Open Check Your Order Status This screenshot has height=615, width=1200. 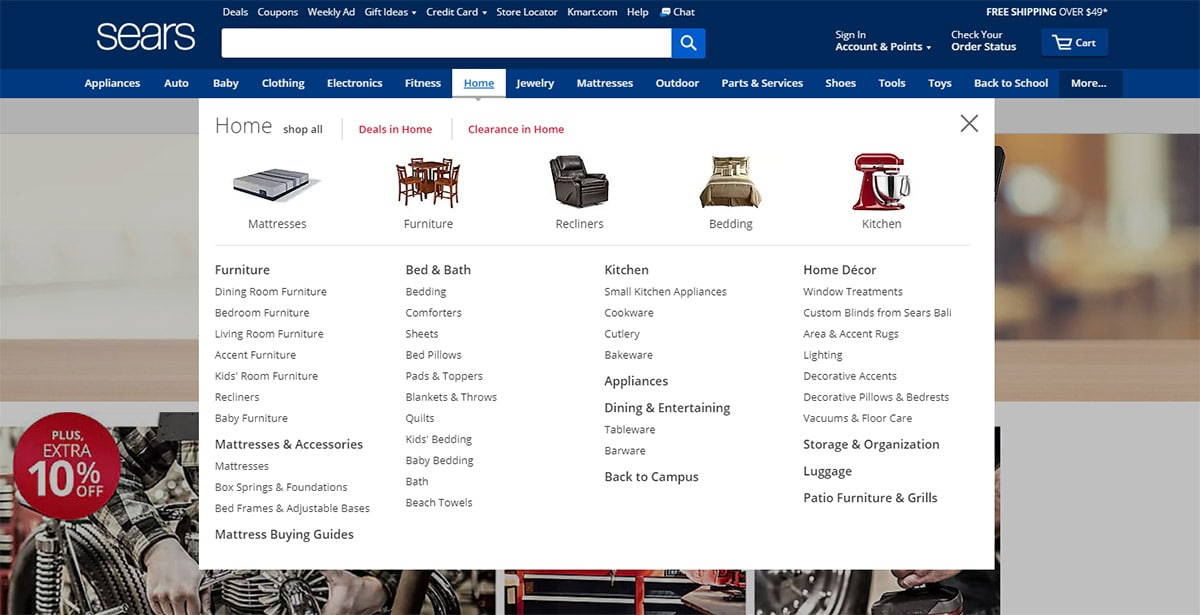[983, 41]
